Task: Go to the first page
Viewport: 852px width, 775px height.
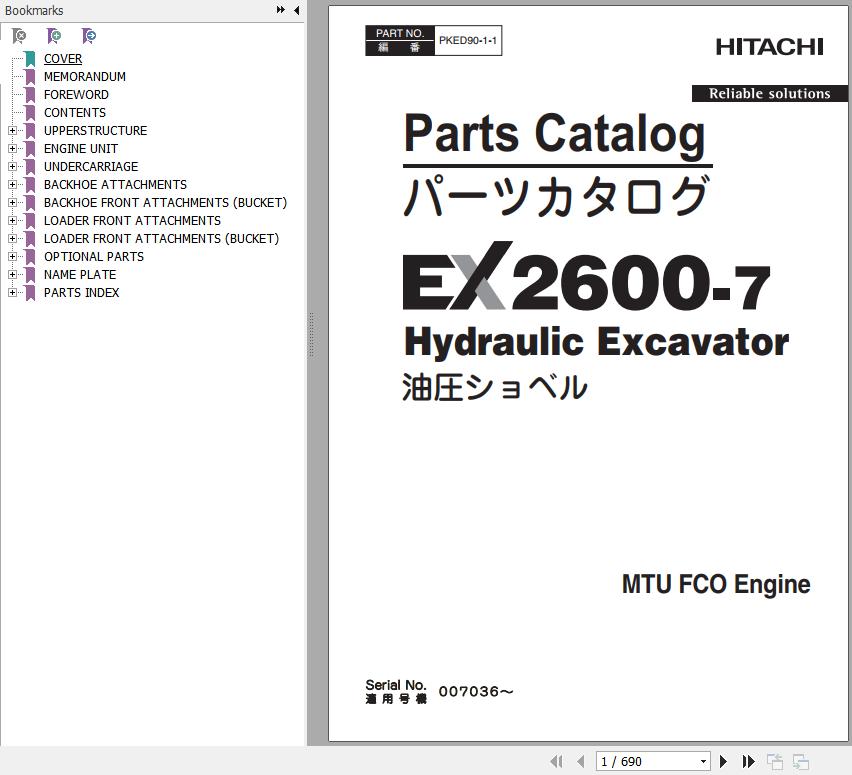Action: point(556,761)
